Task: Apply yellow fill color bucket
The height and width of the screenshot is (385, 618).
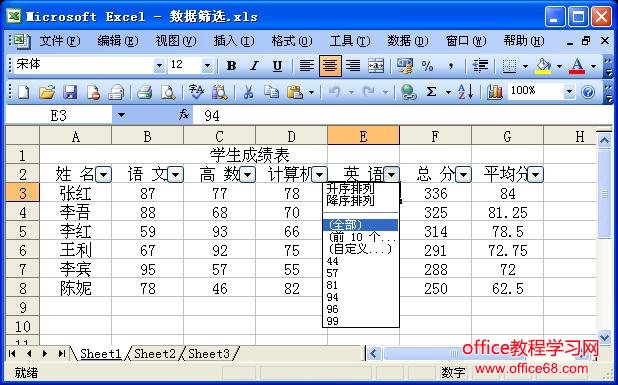Action: click(543, 66)
